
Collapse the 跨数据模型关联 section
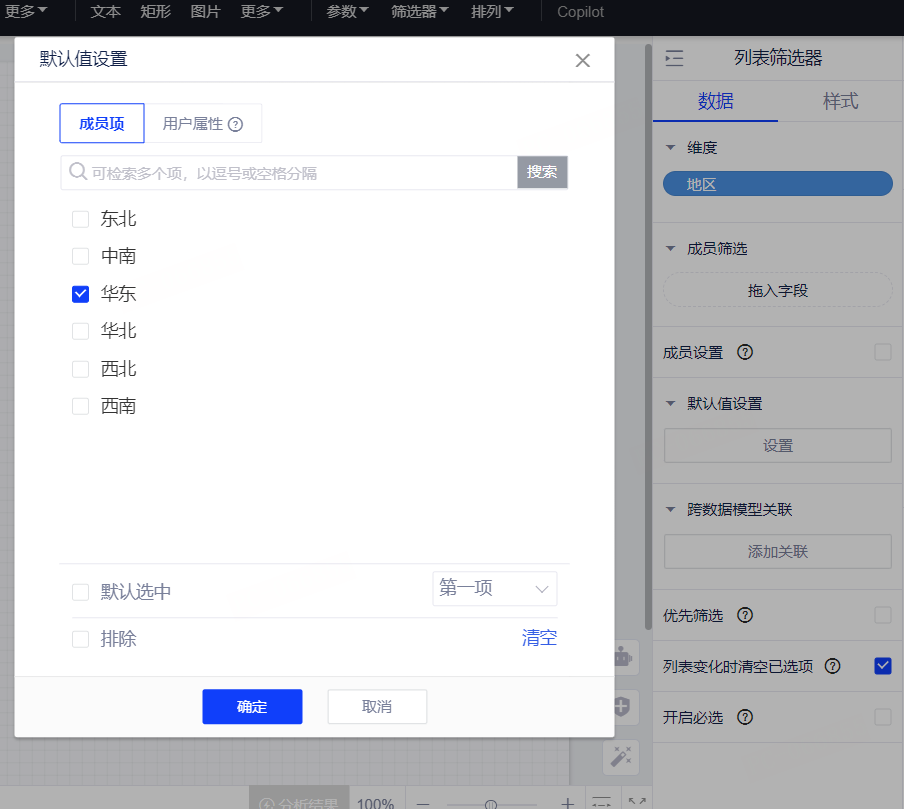tap(671, 510)
